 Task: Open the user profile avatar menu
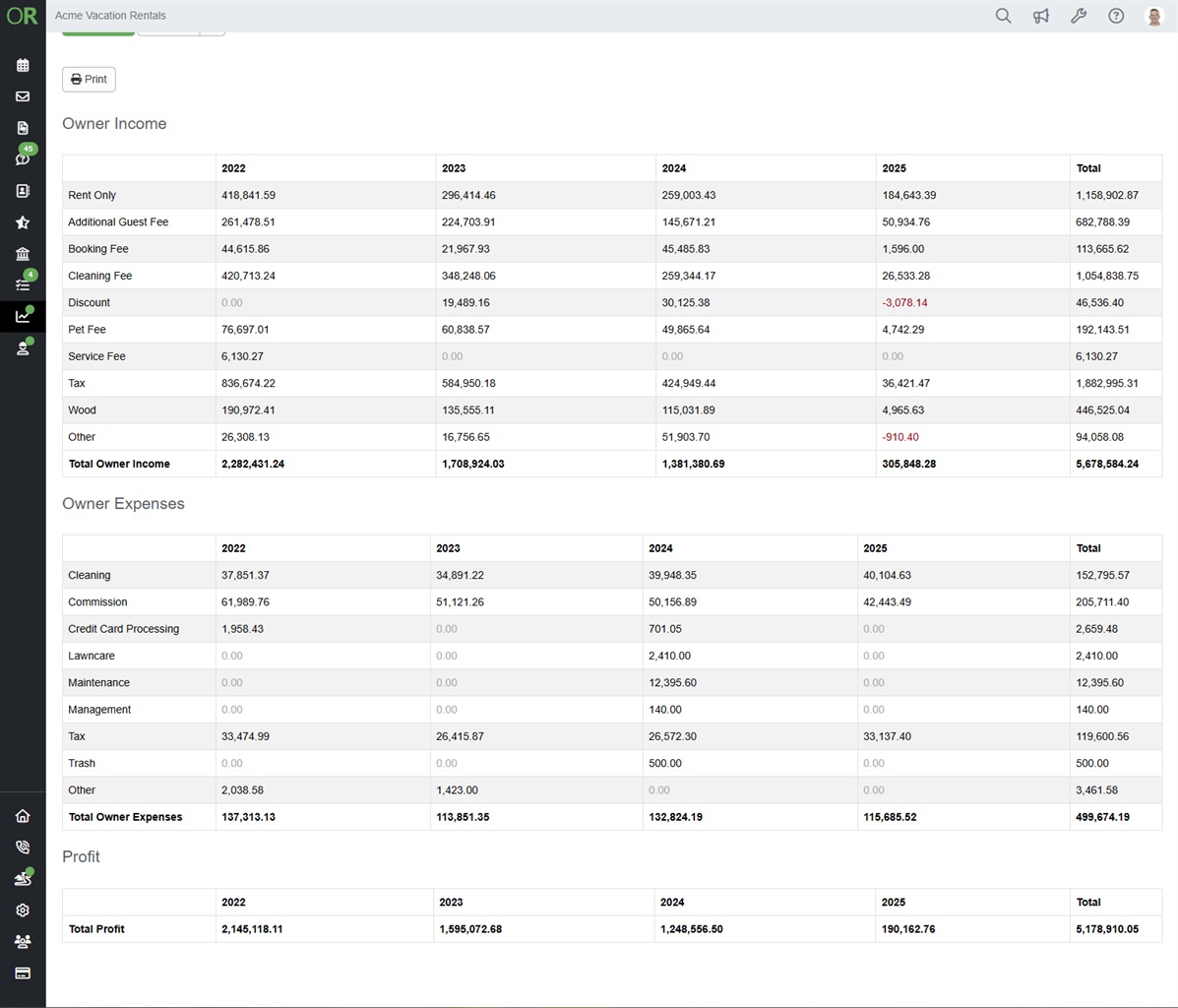pos(1154,16)
